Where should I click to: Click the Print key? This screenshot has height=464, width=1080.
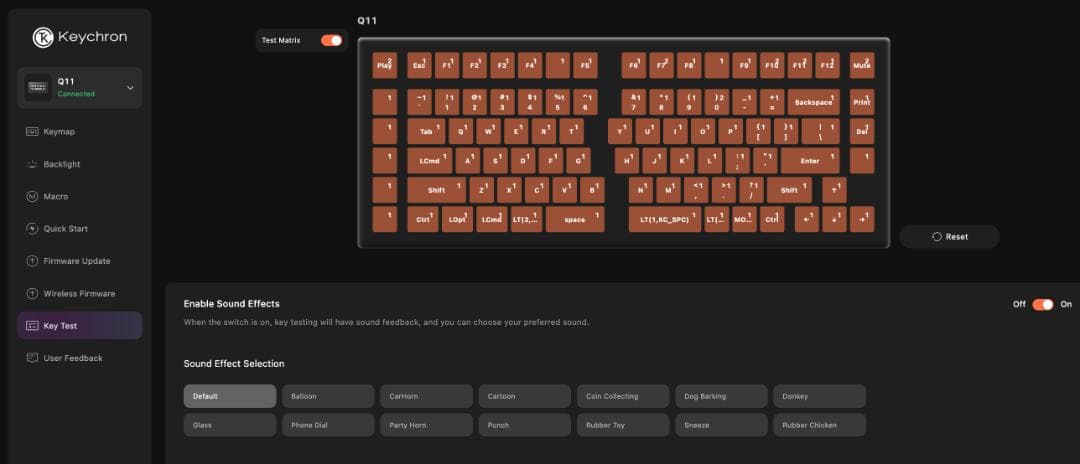pyautogui.click(x=862, y=102)
